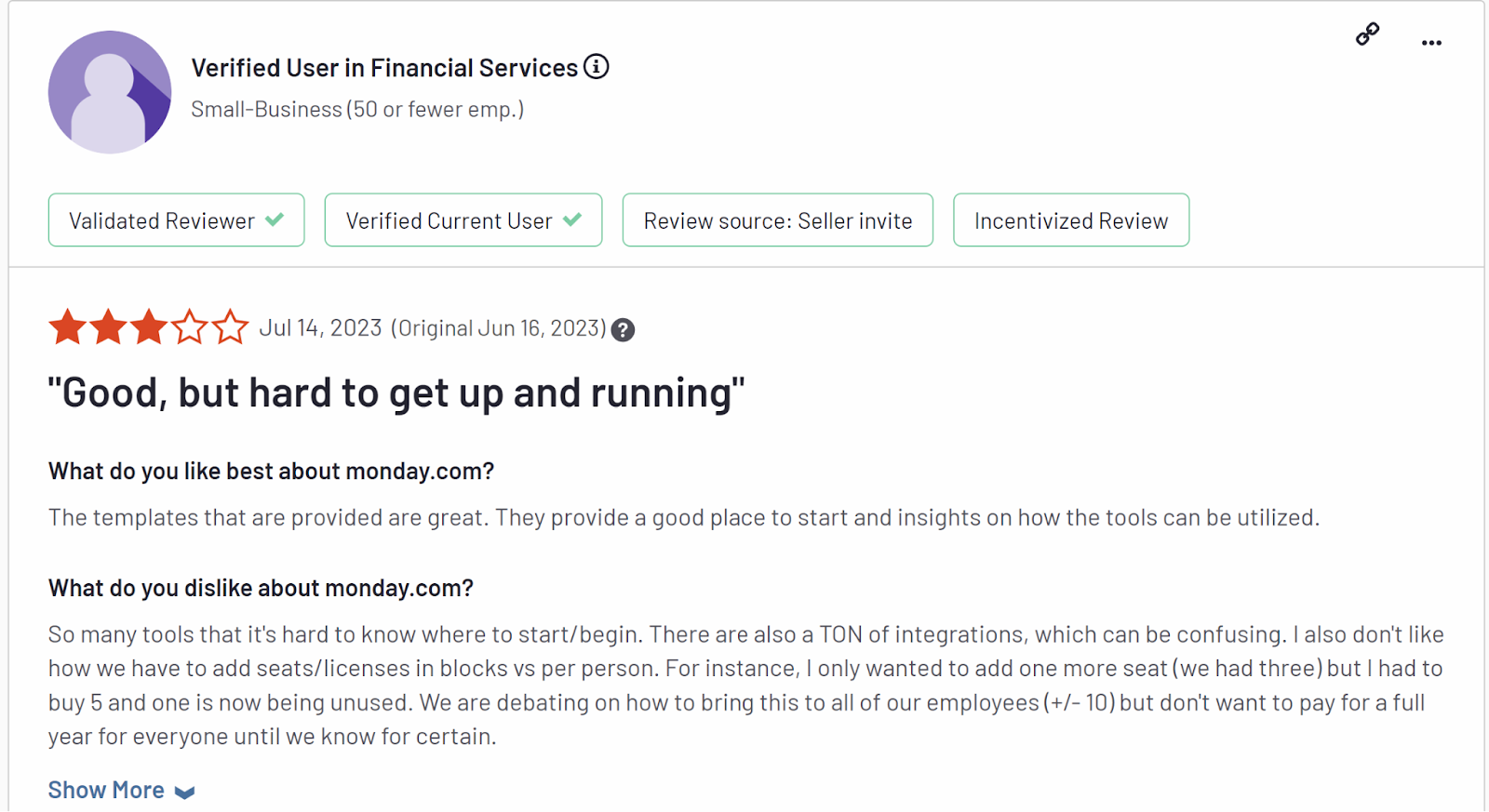The height and width of the screenshot is (812, 1489).
Task: Click the third filled rating star
Action: [x=149, y=327]
